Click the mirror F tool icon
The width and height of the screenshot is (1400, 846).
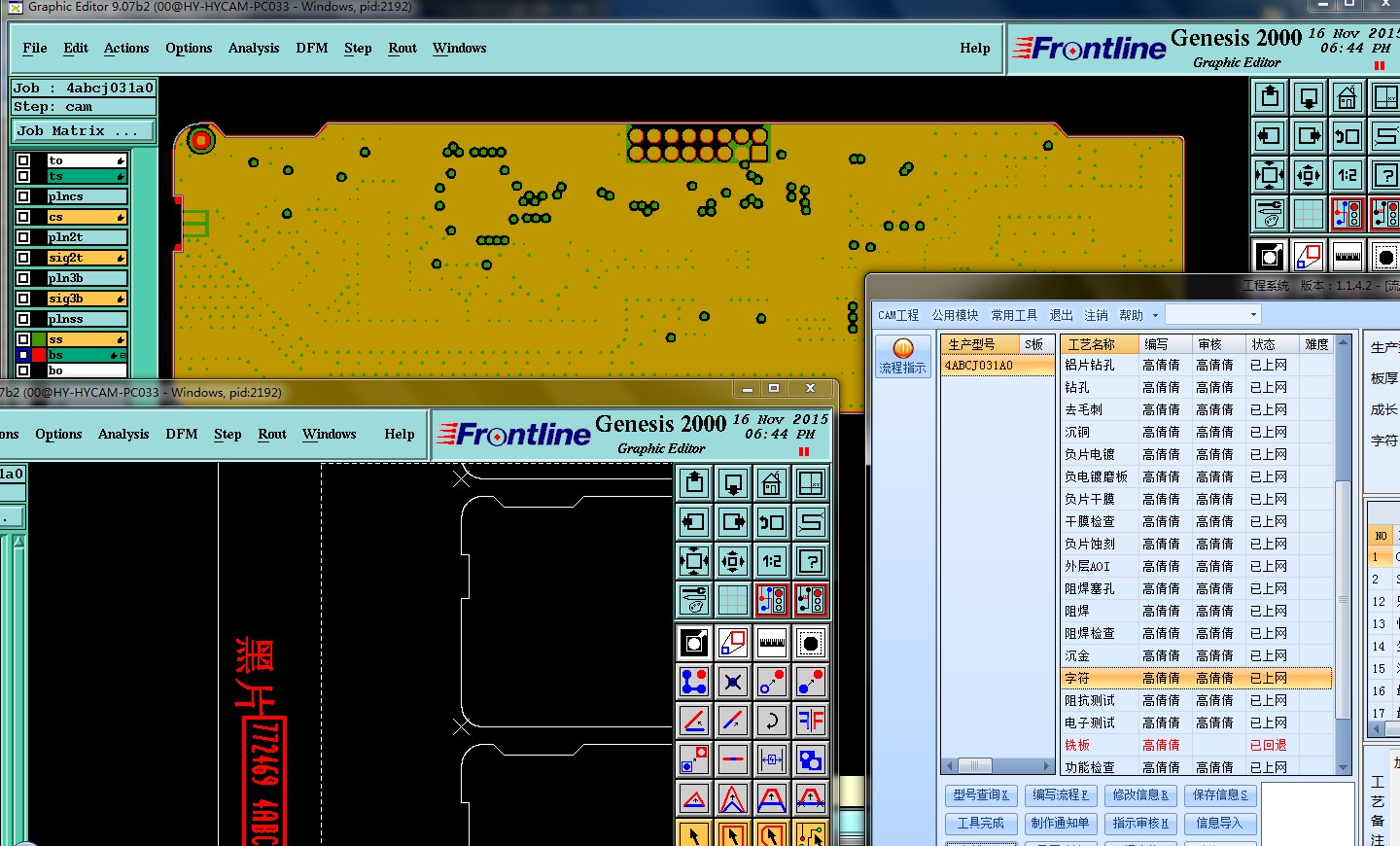(x=811, y=721)
